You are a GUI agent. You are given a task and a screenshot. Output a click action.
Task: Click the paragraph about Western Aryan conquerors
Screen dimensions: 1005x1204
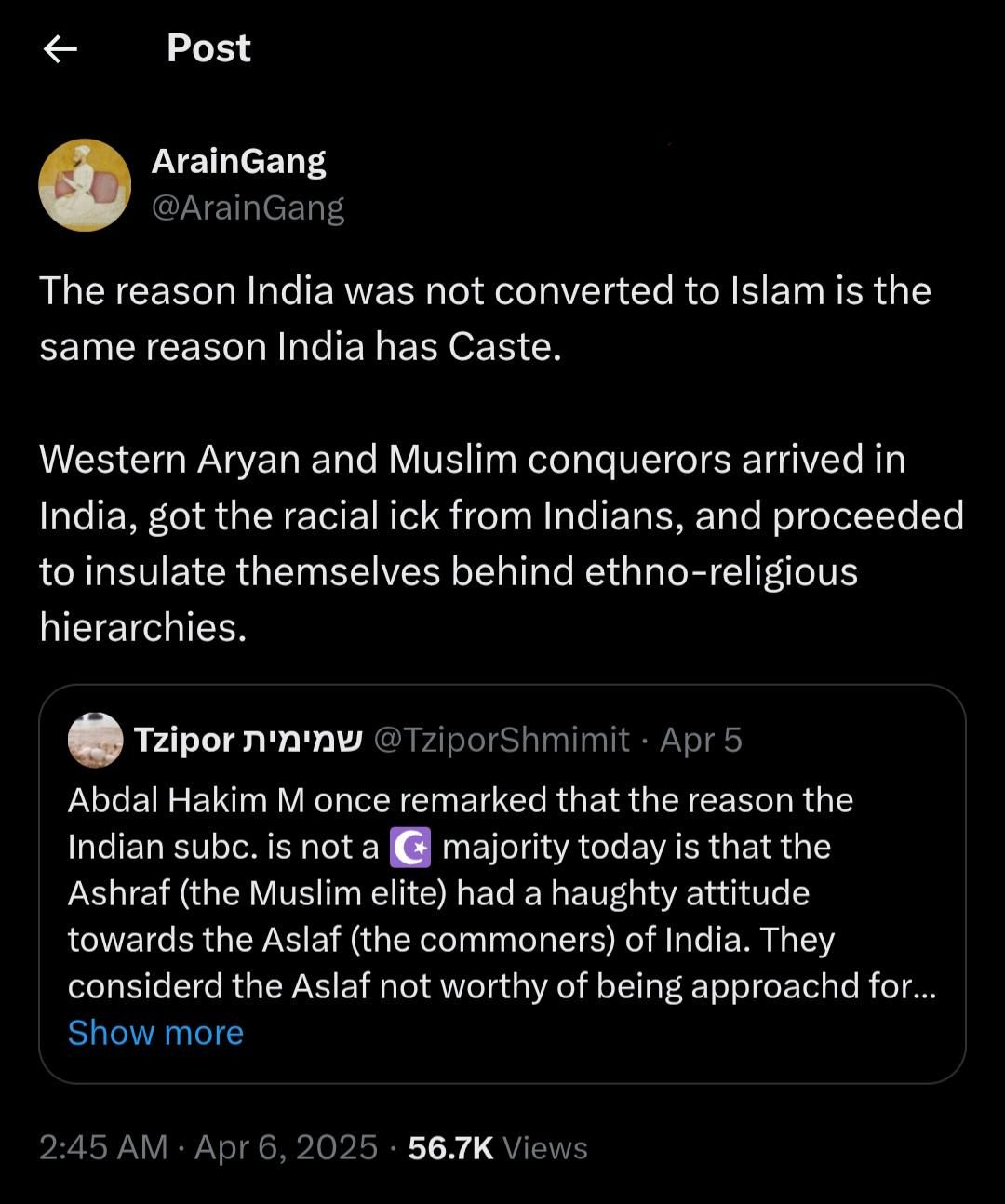[501, 542]
